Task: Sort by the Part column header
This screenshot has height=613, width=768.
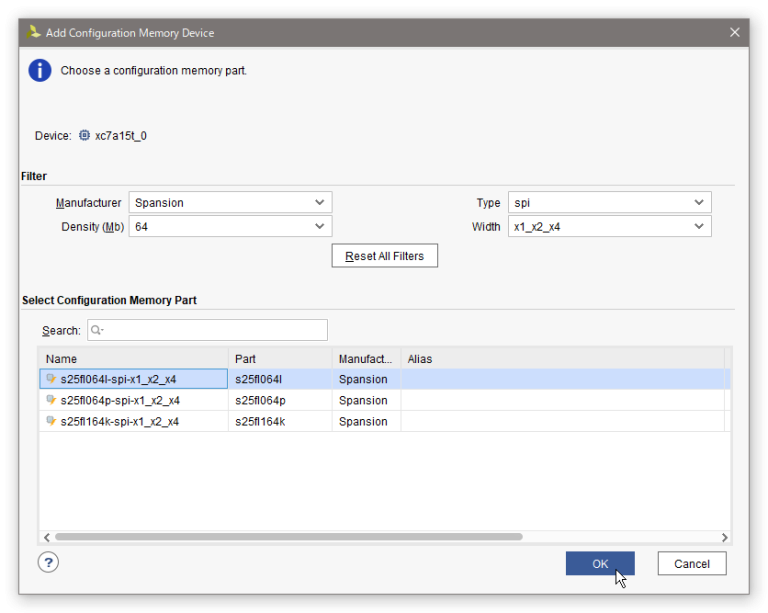Action: tap(280, 358)
